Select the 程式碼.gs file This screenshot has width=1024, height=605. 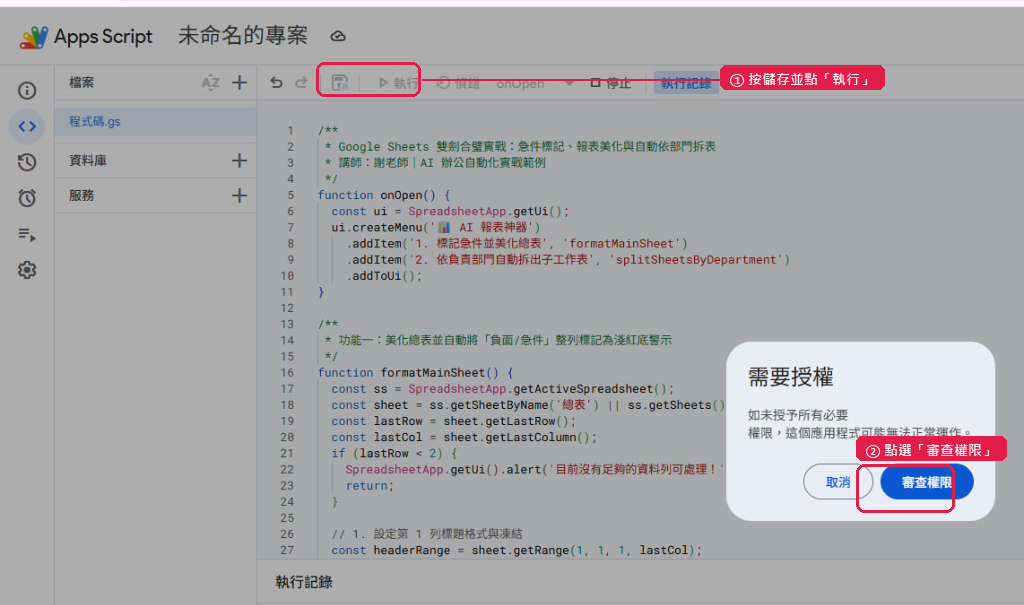[x=155, y=122]
